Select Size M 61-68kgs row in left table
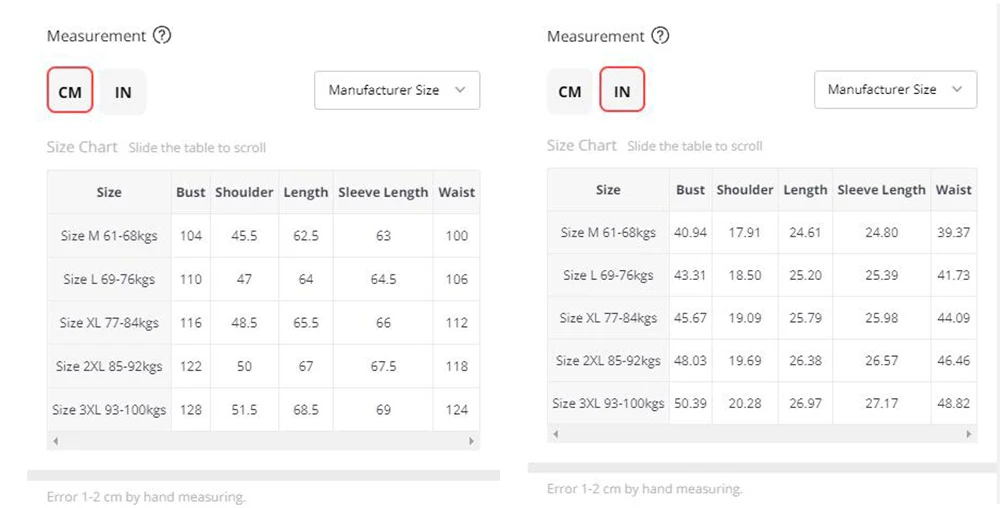Screen dimensions: 1000x508 point(109,236)
